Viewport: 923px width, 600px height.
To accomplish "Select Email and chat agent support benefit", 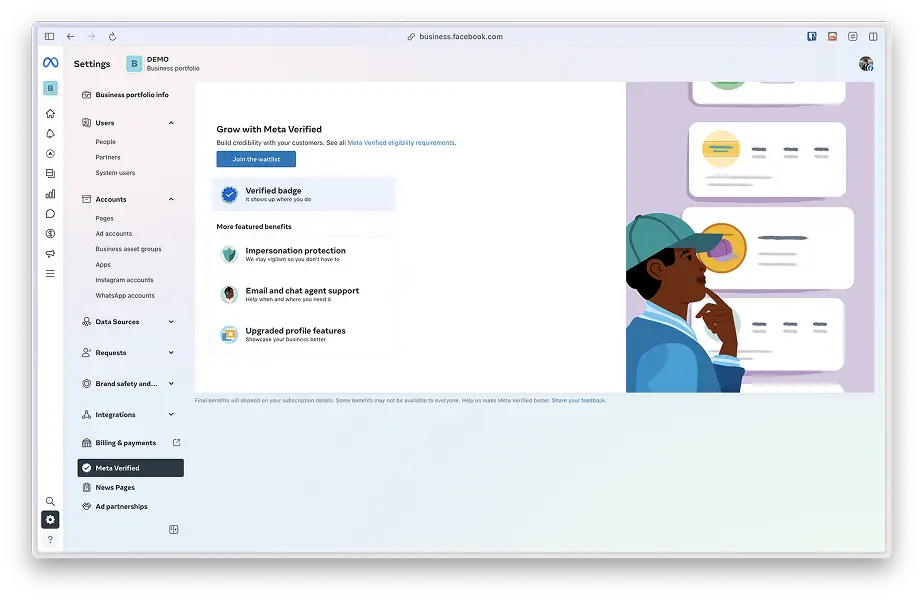I will [304, 294].
